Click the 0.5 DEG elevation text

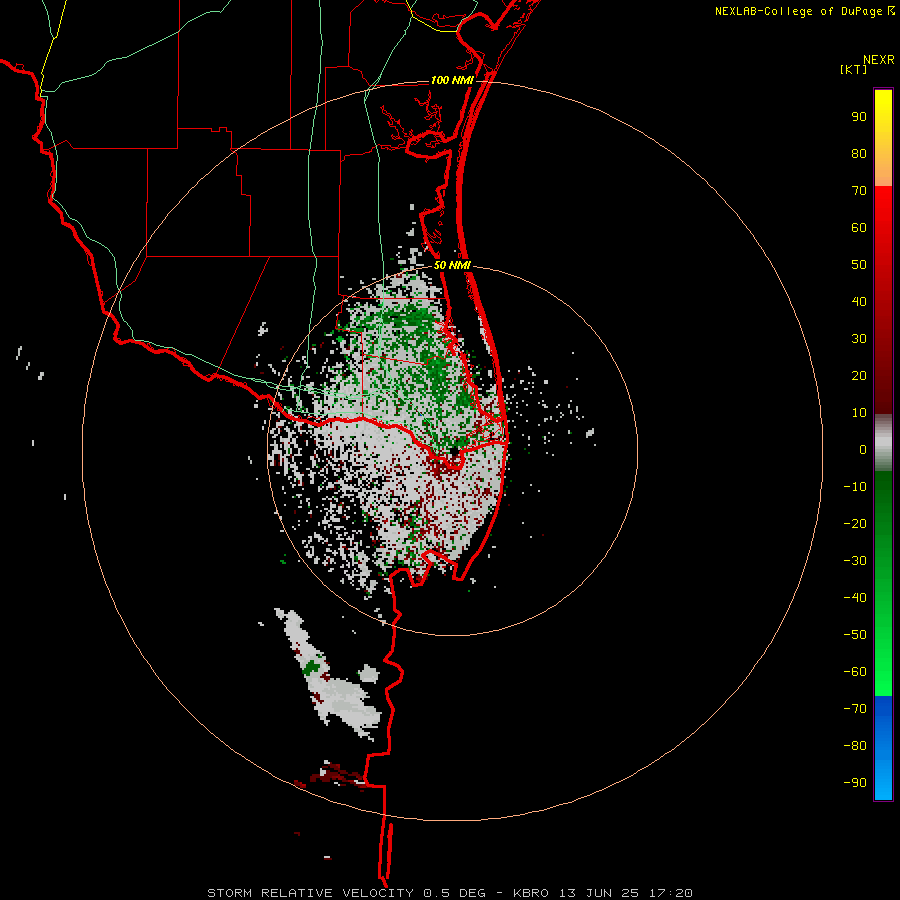454,893
